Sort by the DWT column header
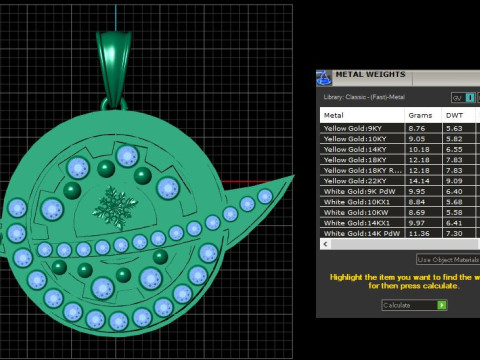The height and width of the screenshot is (360, 480). point(458,115)
